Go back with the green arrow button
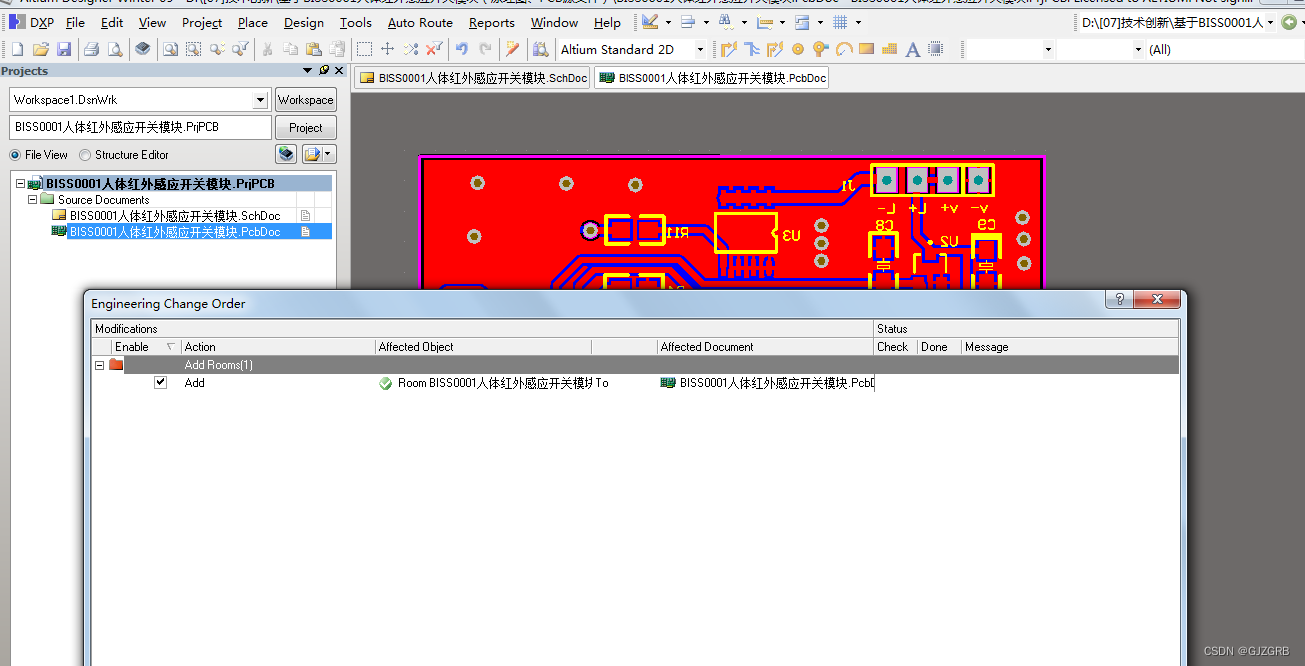This screenshot has height=666, width=1305. click(1289, 22)
